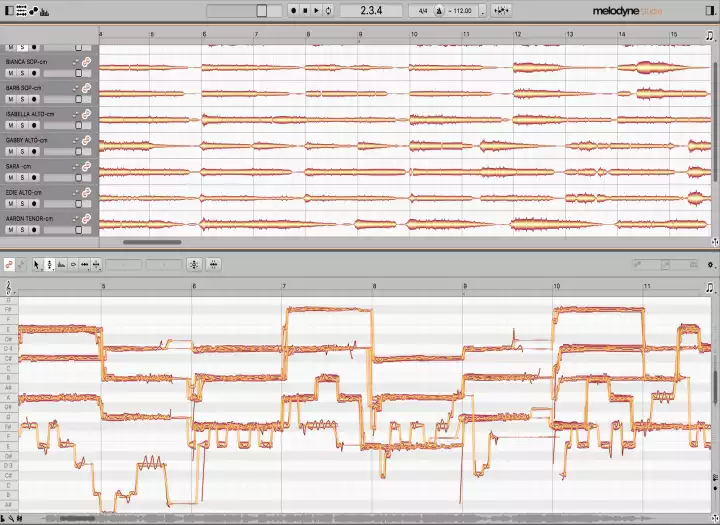Screen dimensions: 720x525
Task: Solo the EDIE ALTO-cm track
Action: click(x=22, y=204)
